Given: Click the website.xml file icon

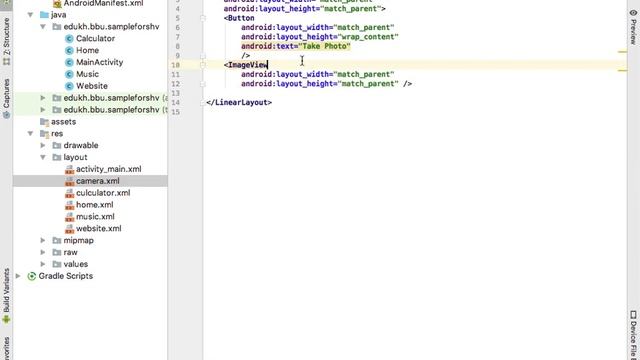Looking at the screenshot, I should point(69,229).
